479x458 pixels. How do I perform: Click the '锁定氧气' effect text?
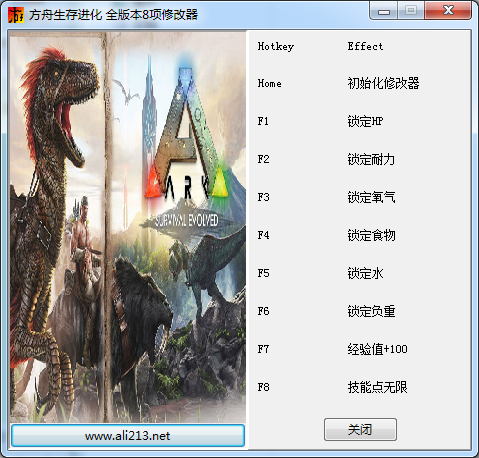pos(371,197)
